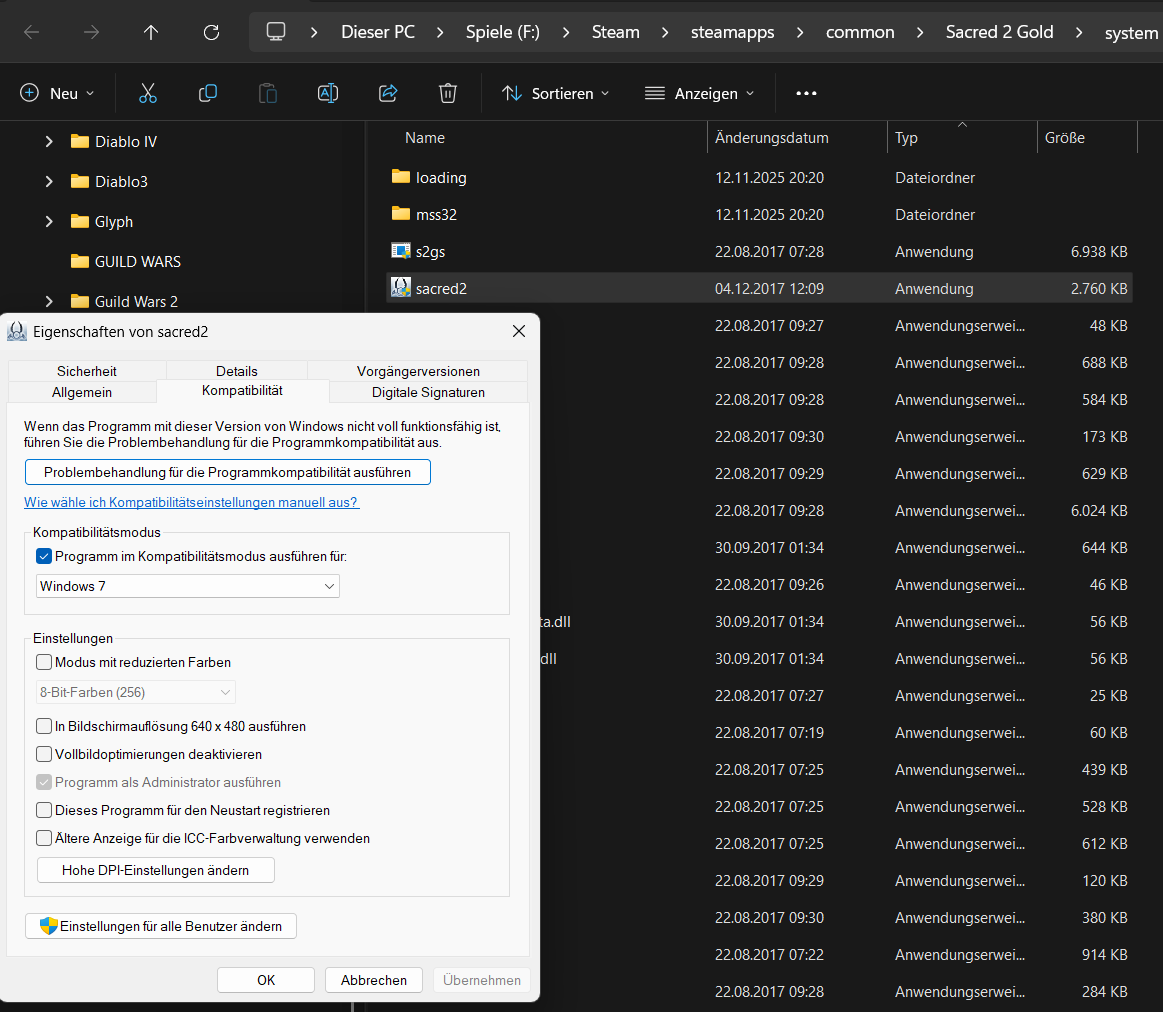Refresh the Explorer folder view
This screenshot has height=1012, width=1163.
(211, 32)
